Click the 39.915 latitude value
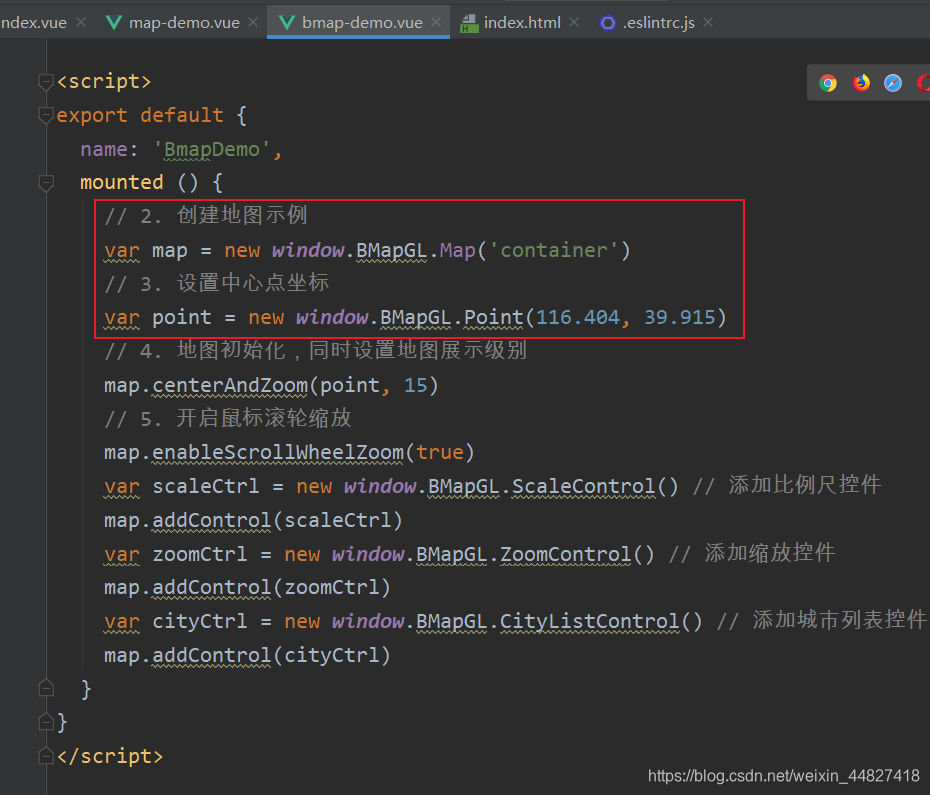Screen dimensions: 930x795 coord(680,317)
